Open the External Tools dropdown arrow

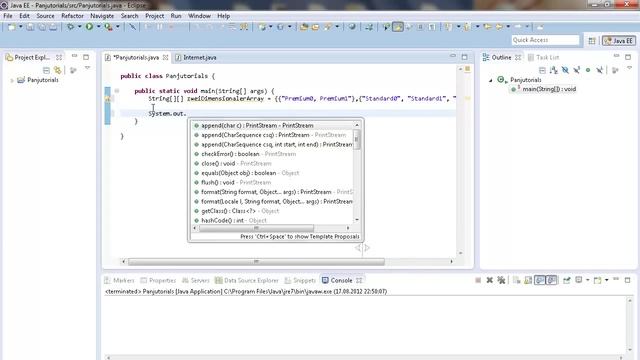coord(118,27)
